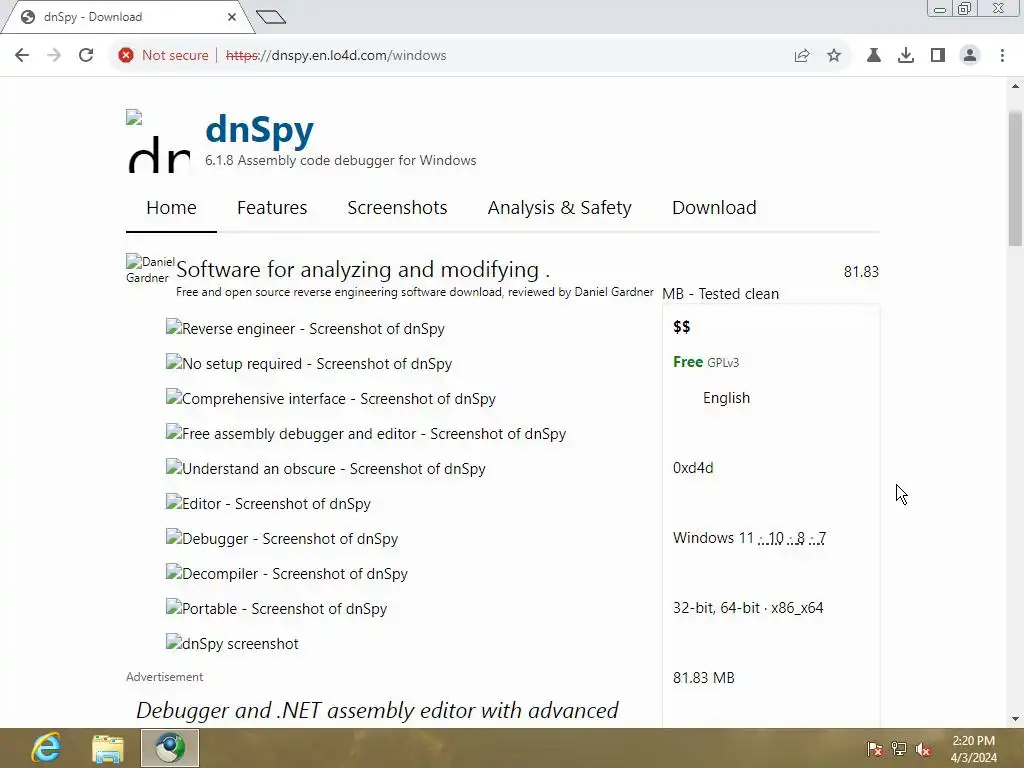Bookmark this page with the star
1024x768 pixels.
pos(834,56)
